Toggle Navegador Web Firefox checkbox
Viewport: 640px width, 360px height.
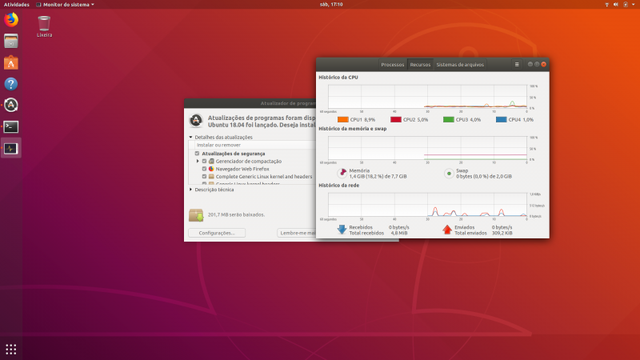(x=204, y=169)
